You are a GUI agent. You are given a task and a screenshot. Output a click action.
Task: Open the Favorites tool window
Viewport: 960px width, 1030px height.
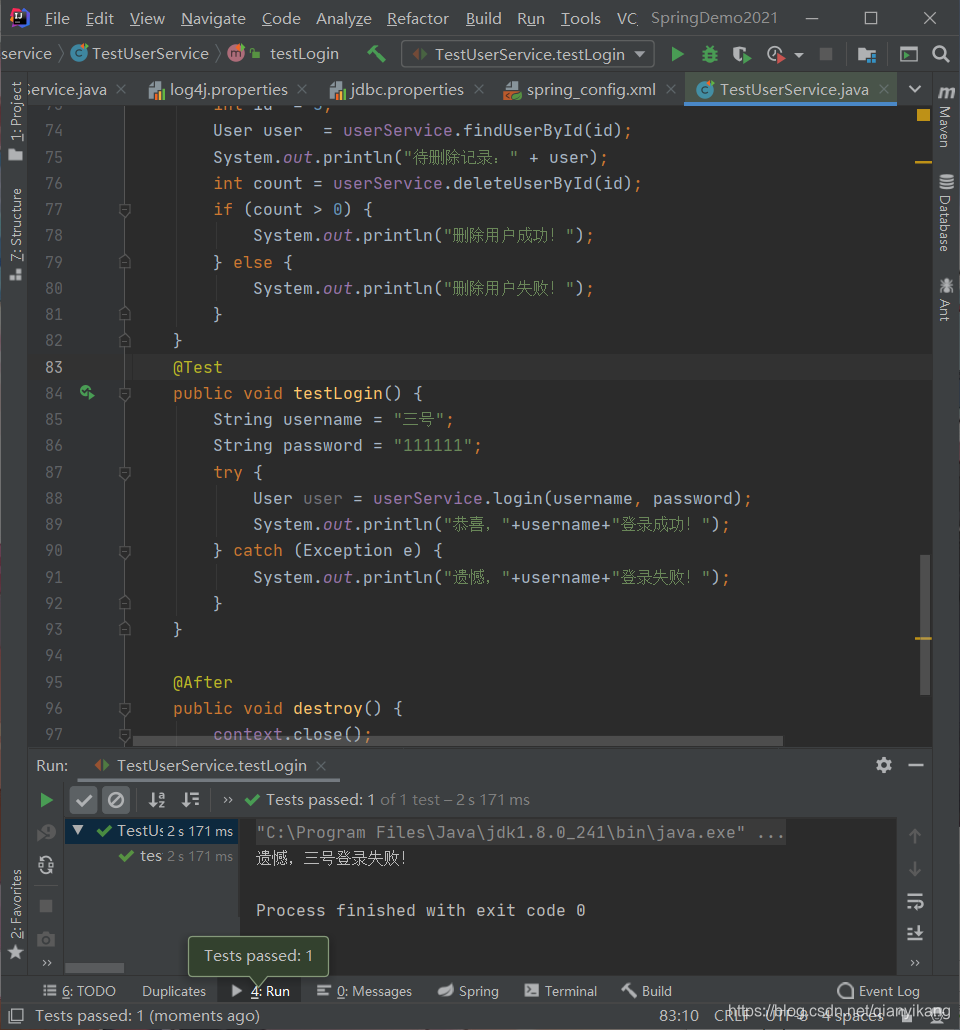pos(16,914)
